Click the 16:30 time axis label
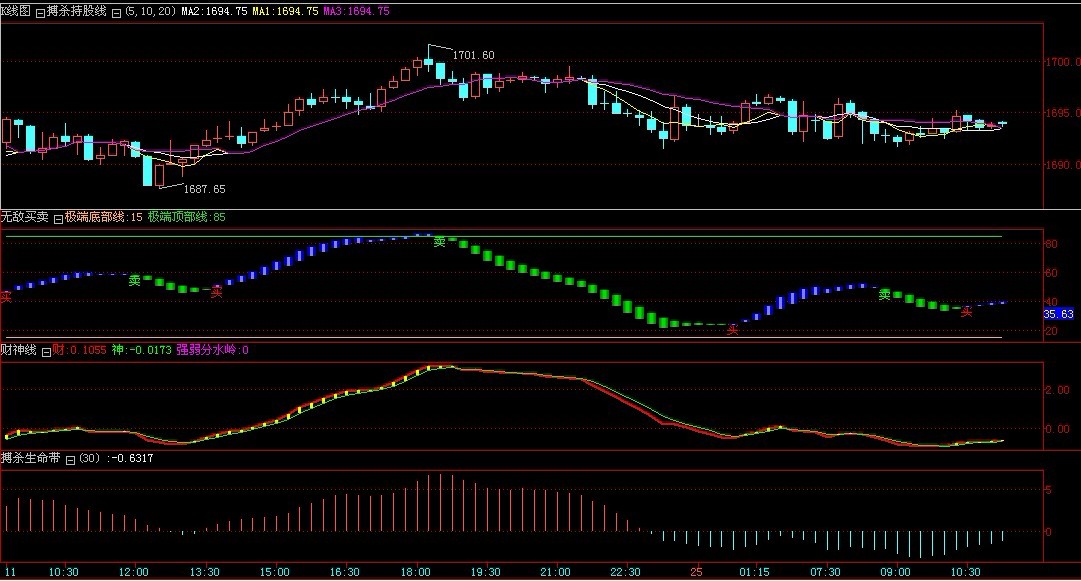This screenshot has width=1081, height=581. pos(345,572)
